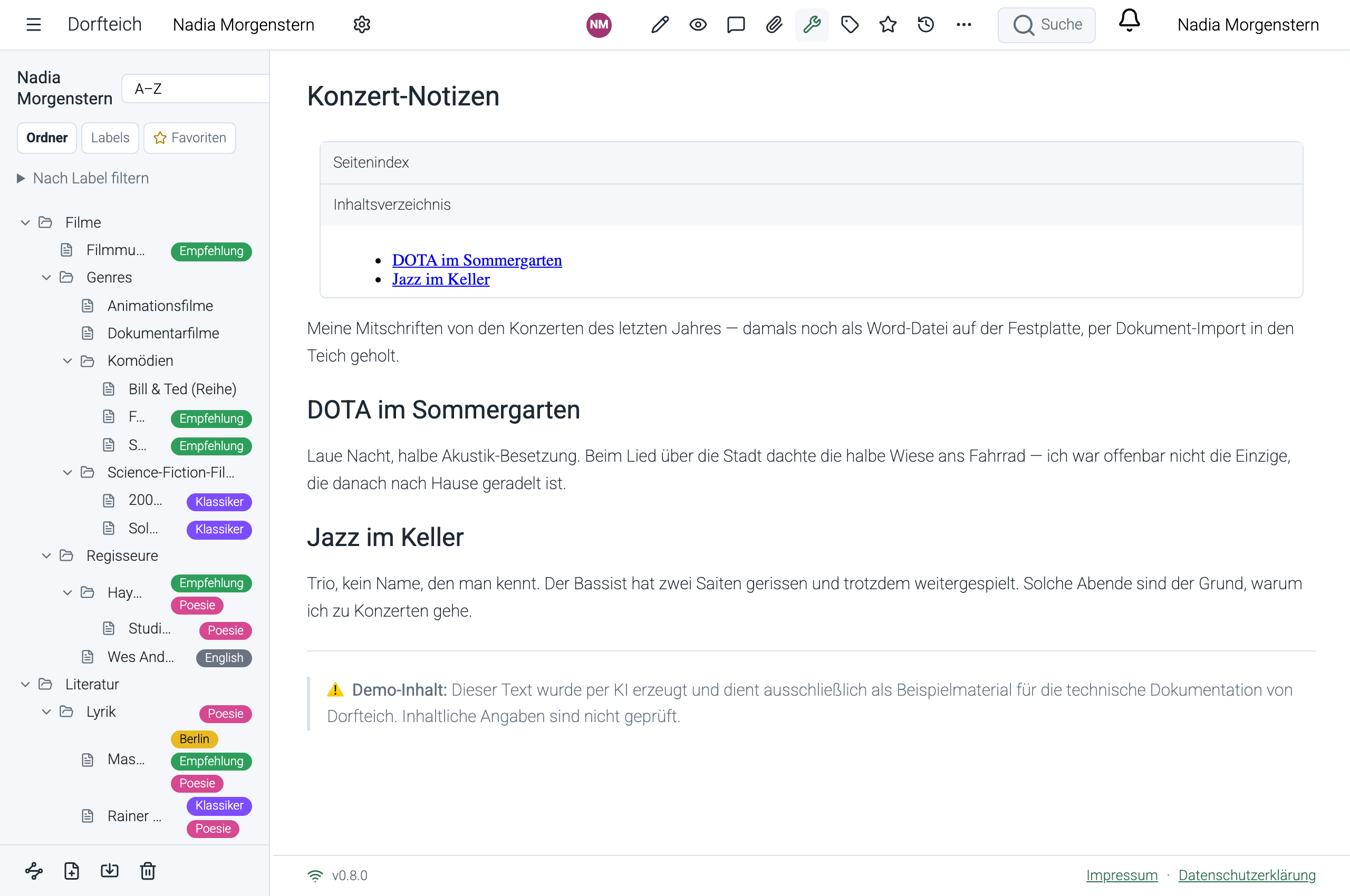Collapse the Hay… folder chevron
Image resolution: width=1350 pixels, height=896 pixels.
67,592
